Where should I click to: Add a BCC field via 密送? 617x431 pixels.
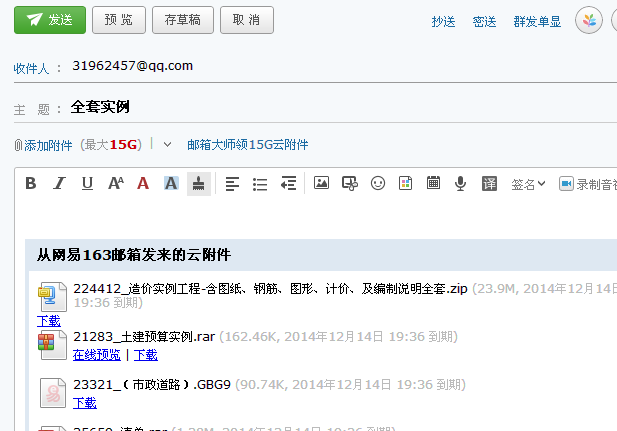coord(484,22)
